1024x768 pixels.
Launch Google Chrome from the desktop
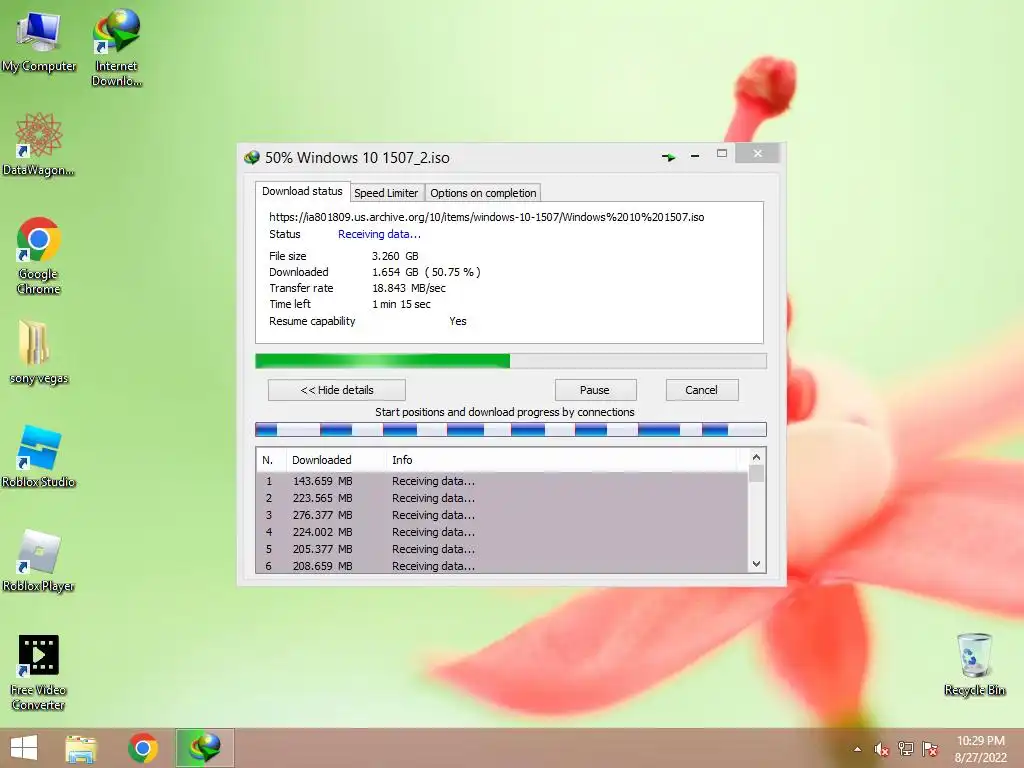coord(39,255)
